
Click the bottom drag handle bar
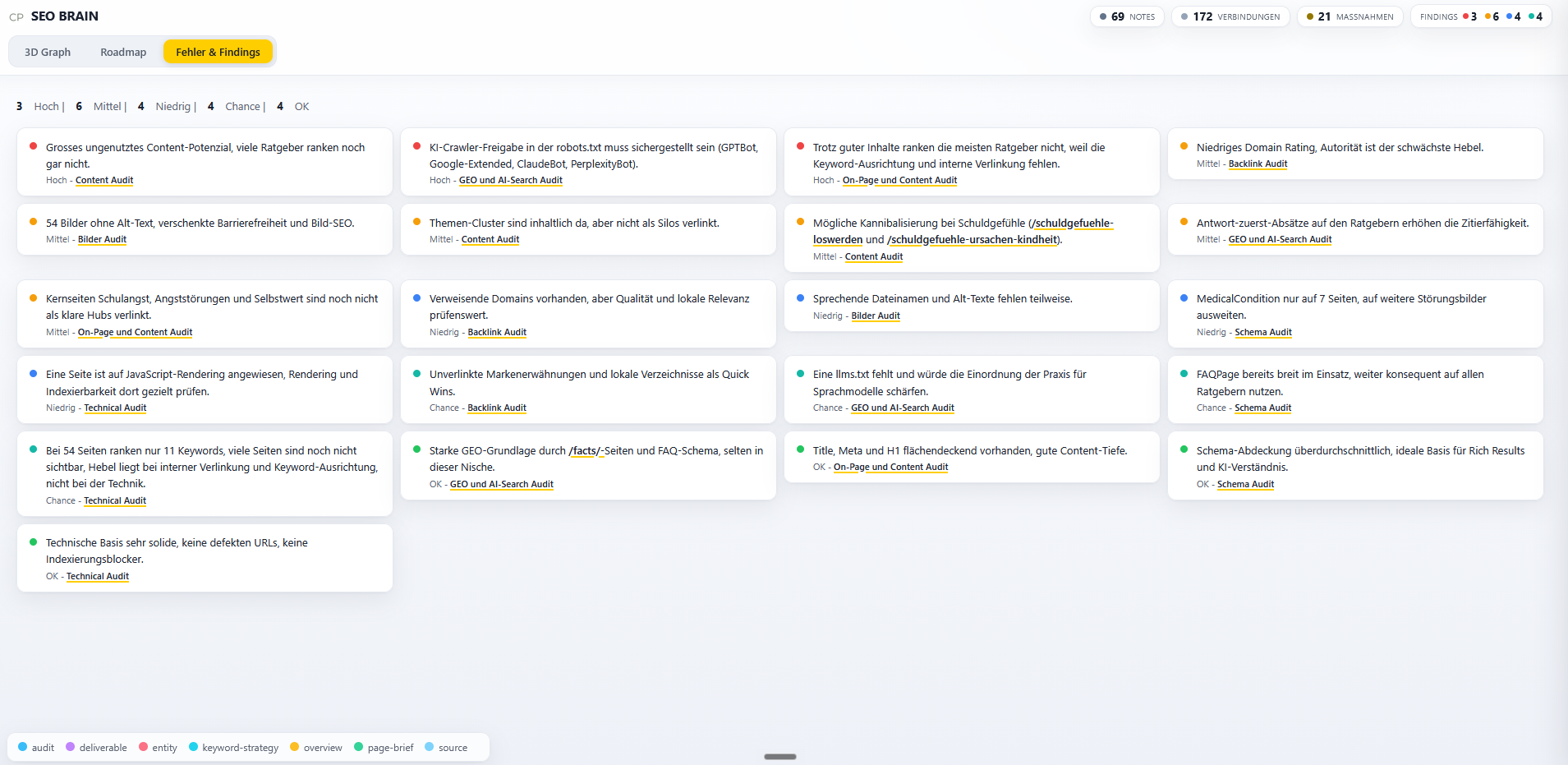pyautogui.click(x=780, y=757)
